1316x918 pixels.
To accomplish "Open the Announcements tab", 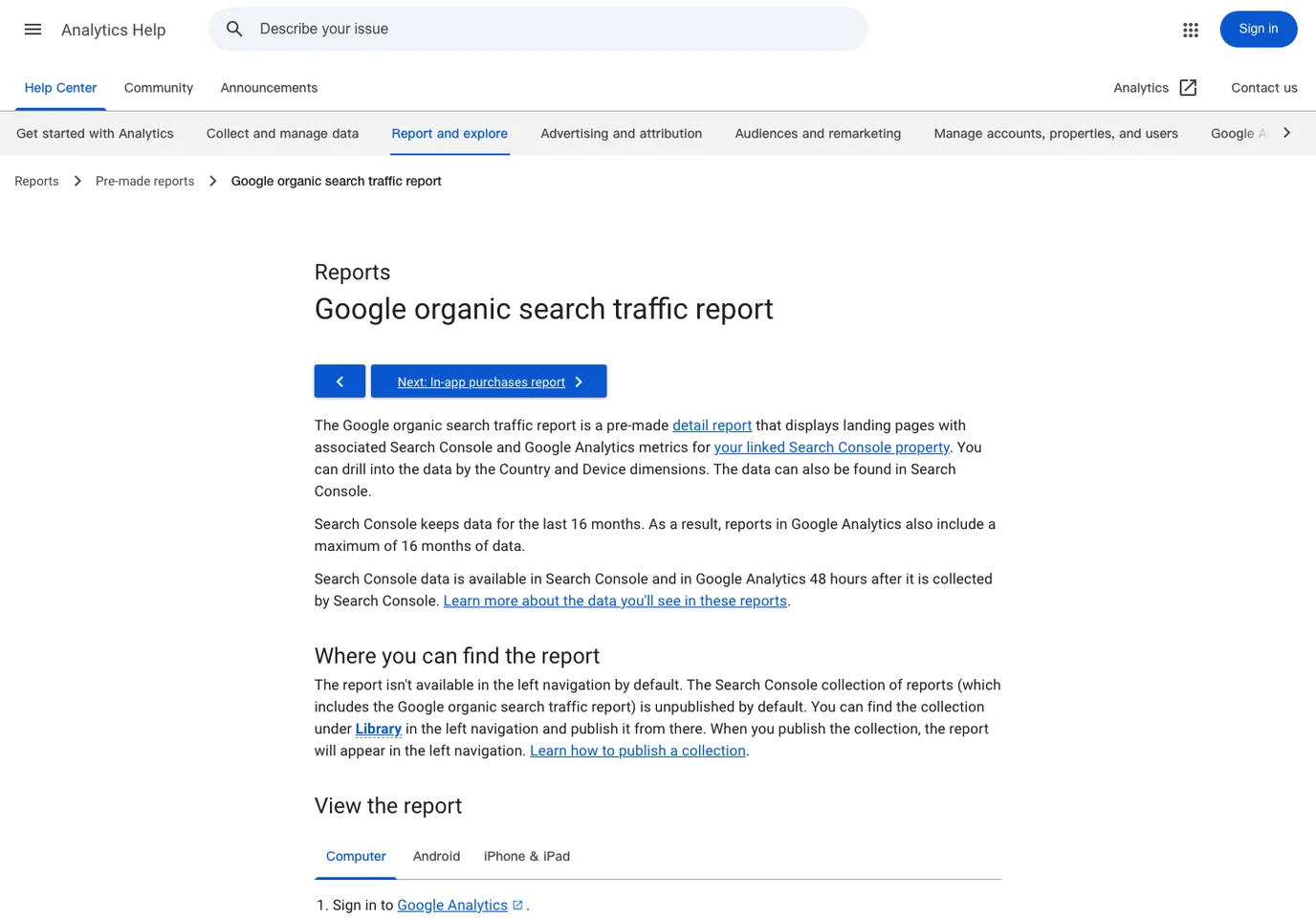I will click(269, 88).
